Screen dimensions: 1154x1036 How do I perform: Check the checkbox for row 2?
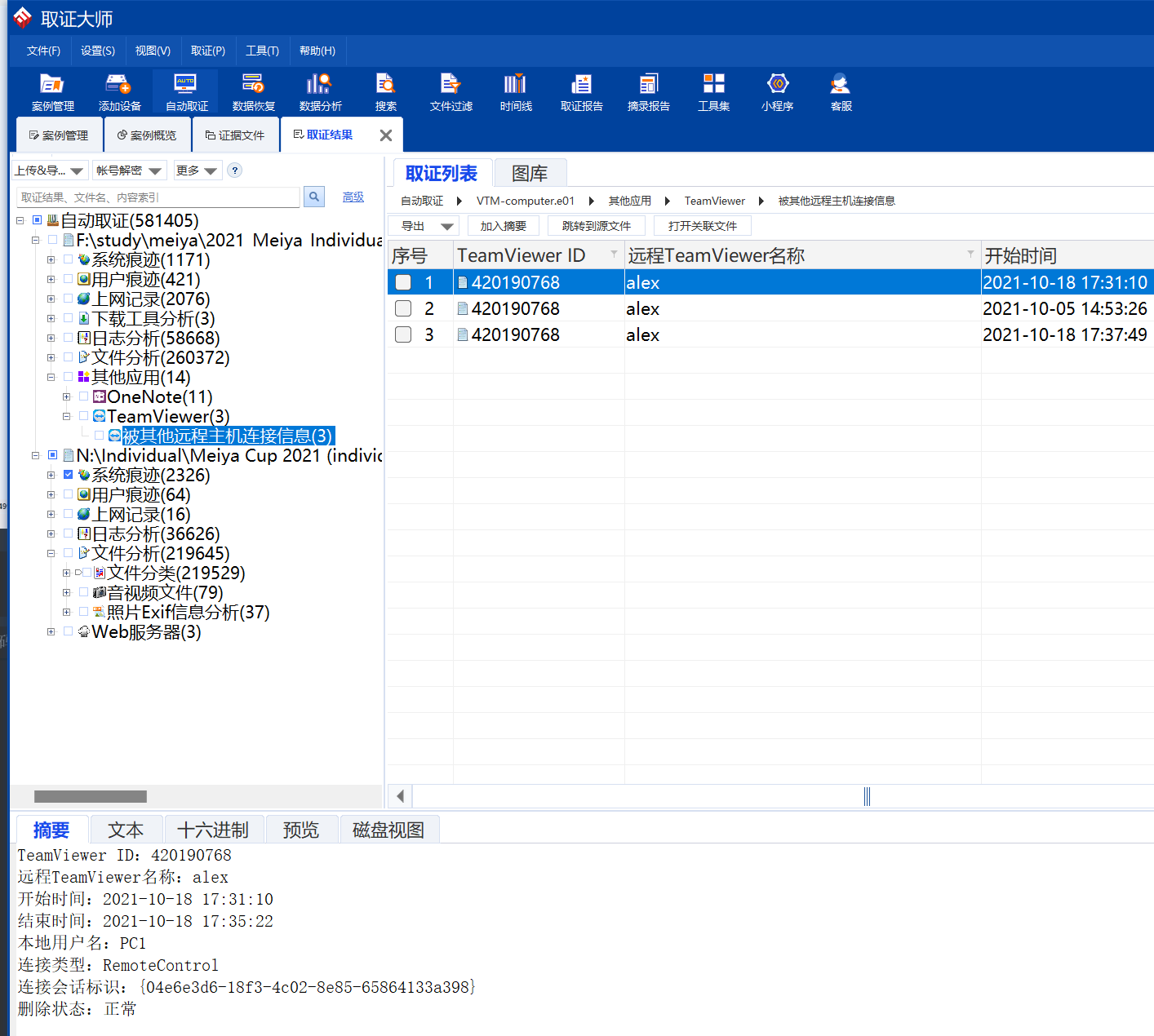point(403,308)
